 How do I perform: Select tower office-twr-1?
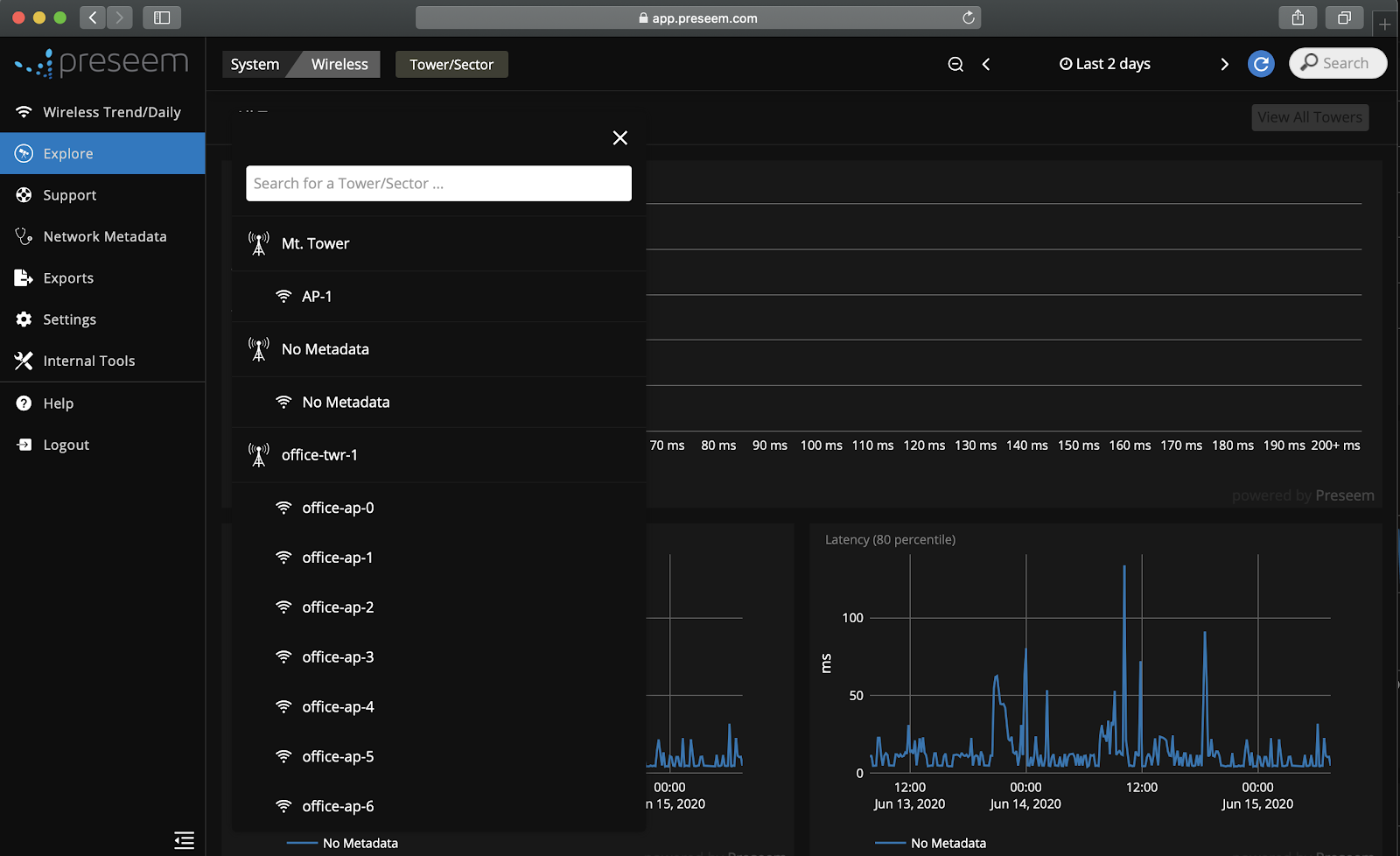[x=439, y=455]
